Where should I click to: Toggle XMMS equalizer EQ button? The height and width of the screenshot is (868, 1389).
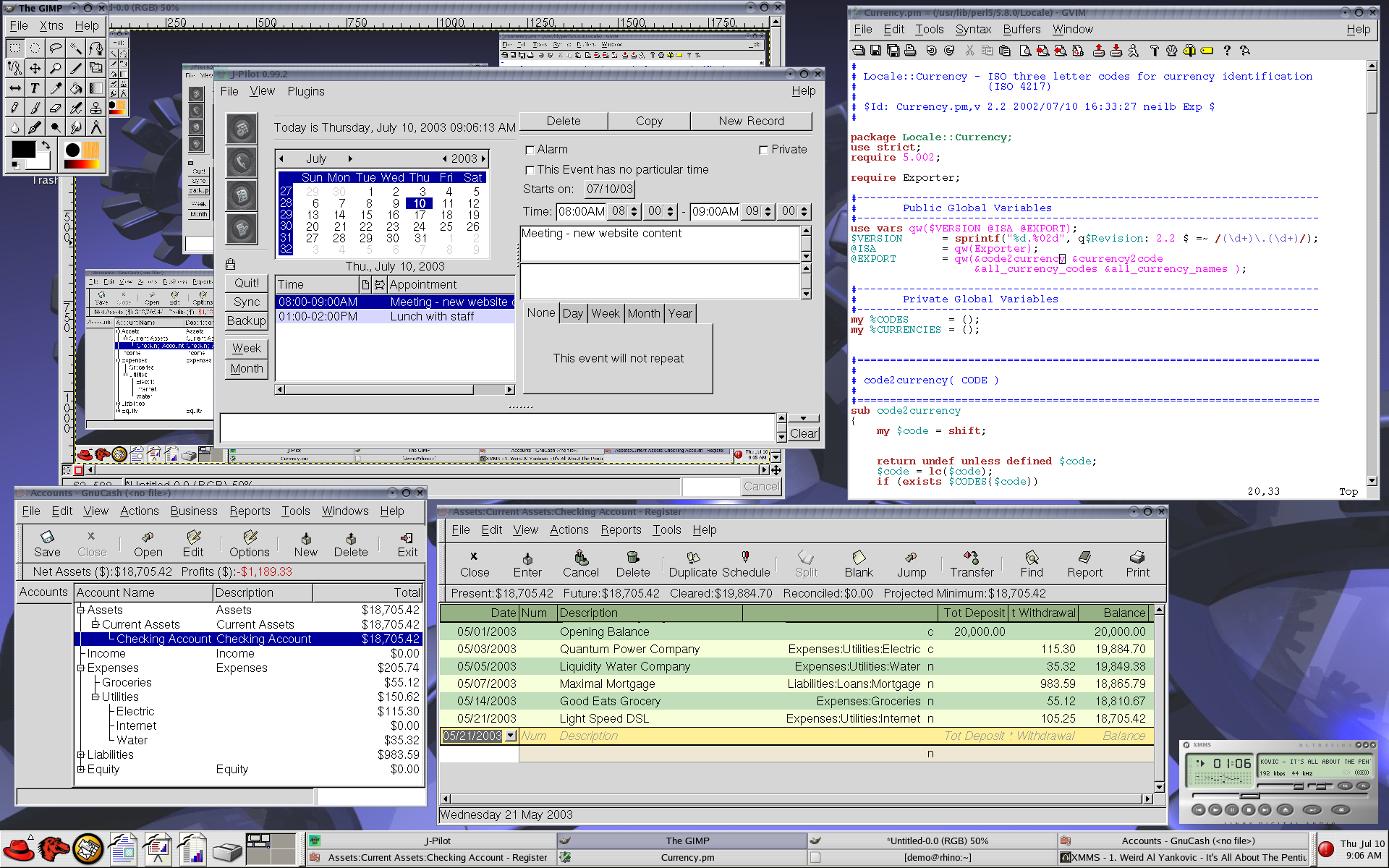(1345, 786)
